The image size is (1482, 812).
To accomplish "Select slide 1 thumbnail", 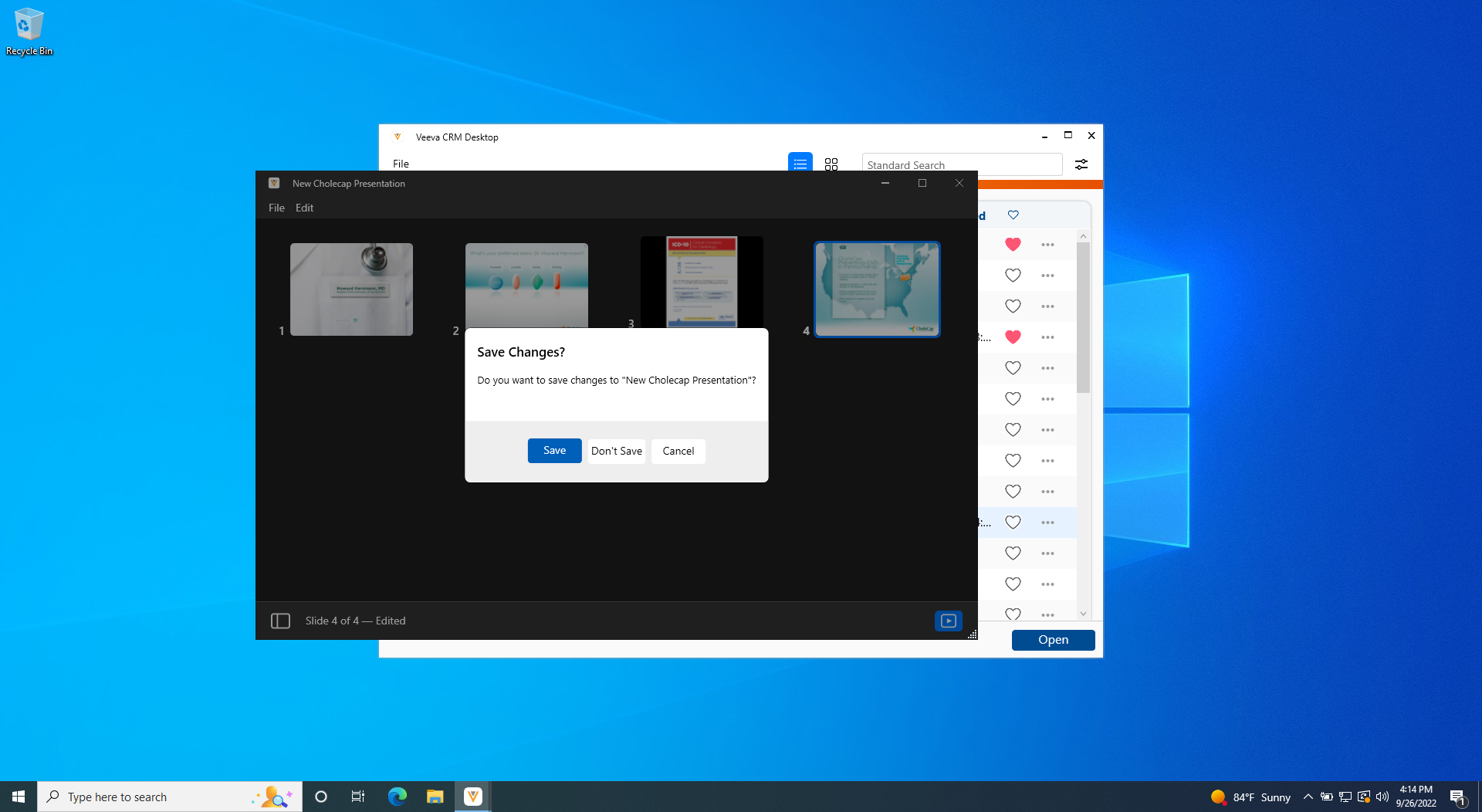I will 351,289.
